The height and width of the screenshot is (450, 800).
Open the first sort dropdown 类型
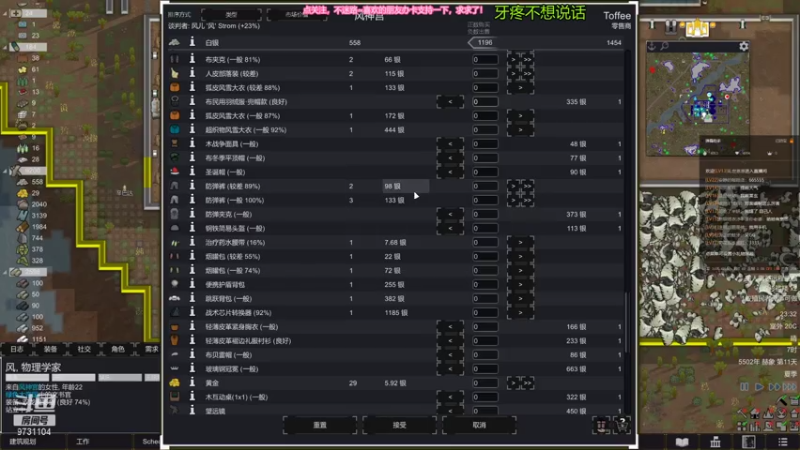(x=231, y=15)
